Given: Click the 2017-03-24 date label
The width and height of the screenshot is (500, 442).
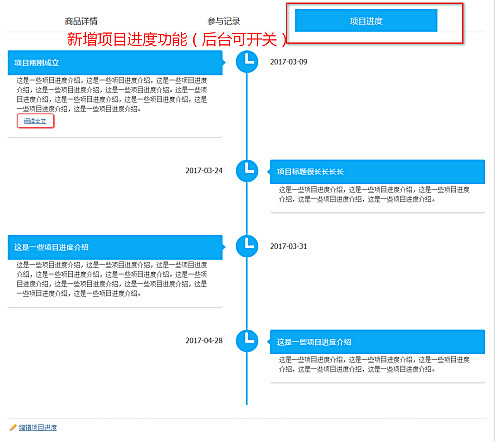Looking at the screenshot, I should click(x=204, y=171).
